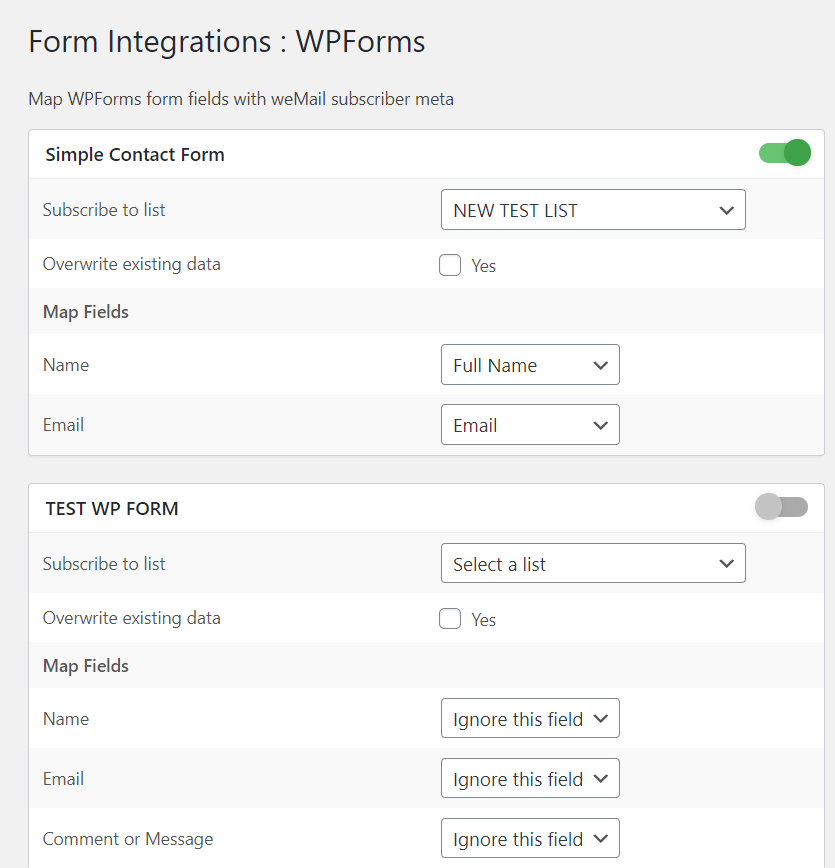Open the Select a list dropdown

click(593, 564)
